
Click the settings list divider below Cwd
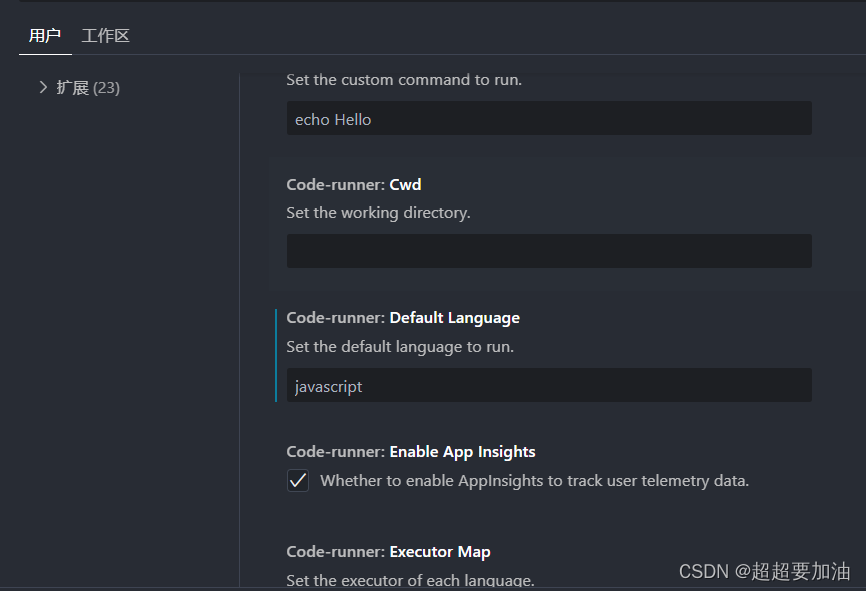point(548,285)
